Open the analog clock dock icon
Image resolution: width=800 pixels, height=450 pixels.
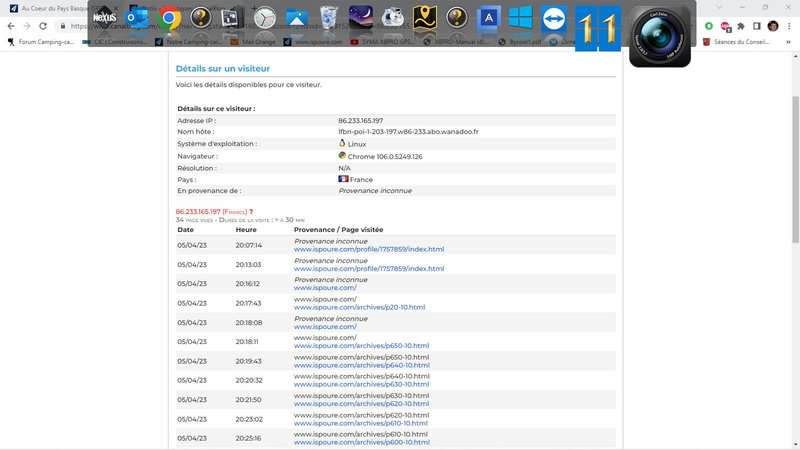click(265, 18)
